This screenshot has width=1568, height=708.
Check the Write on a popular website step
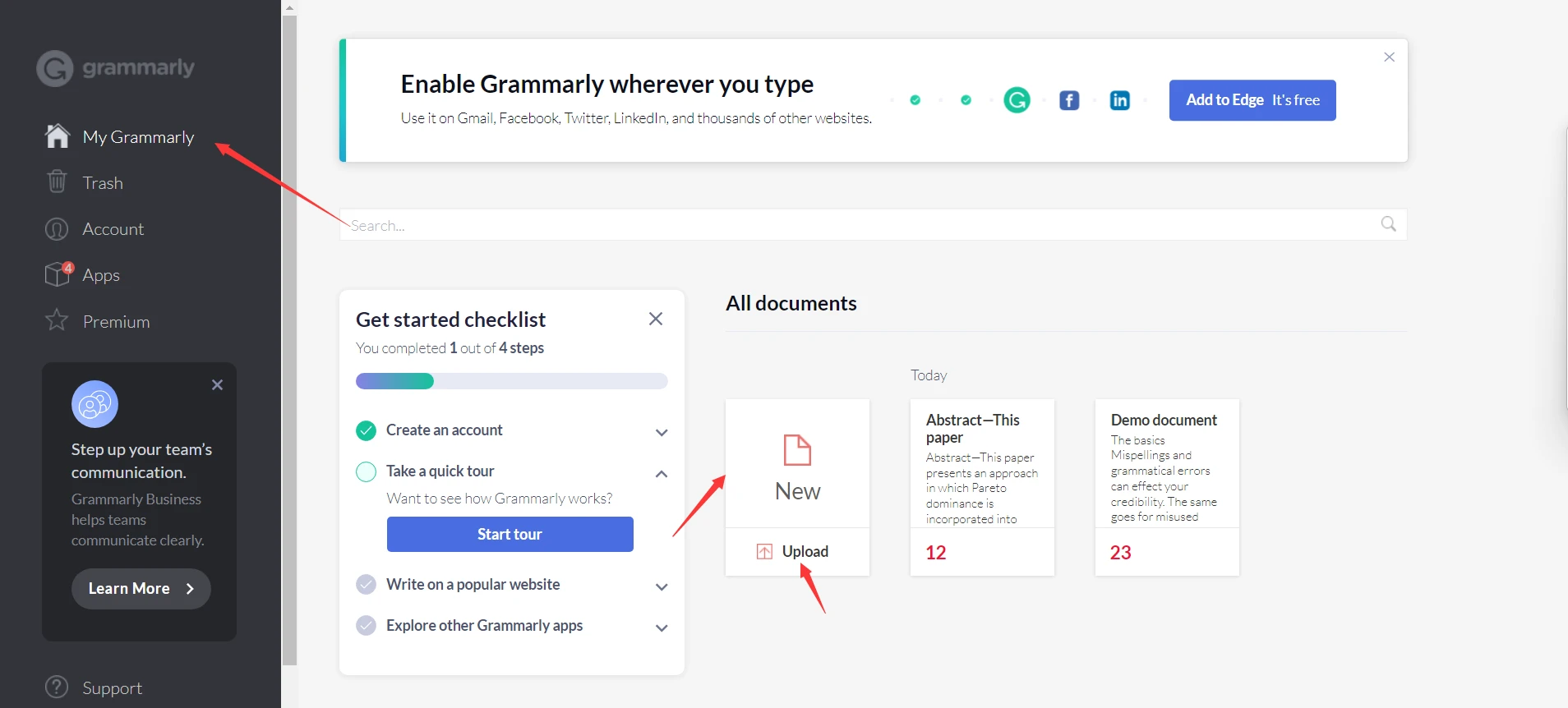366,585
